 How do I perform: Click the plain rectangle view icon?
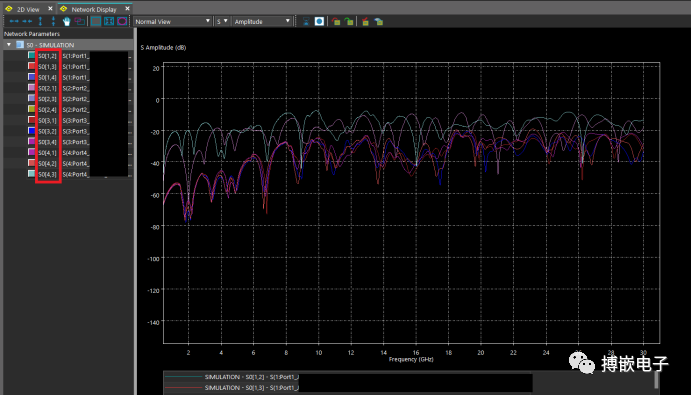click(x=96, y=21)
